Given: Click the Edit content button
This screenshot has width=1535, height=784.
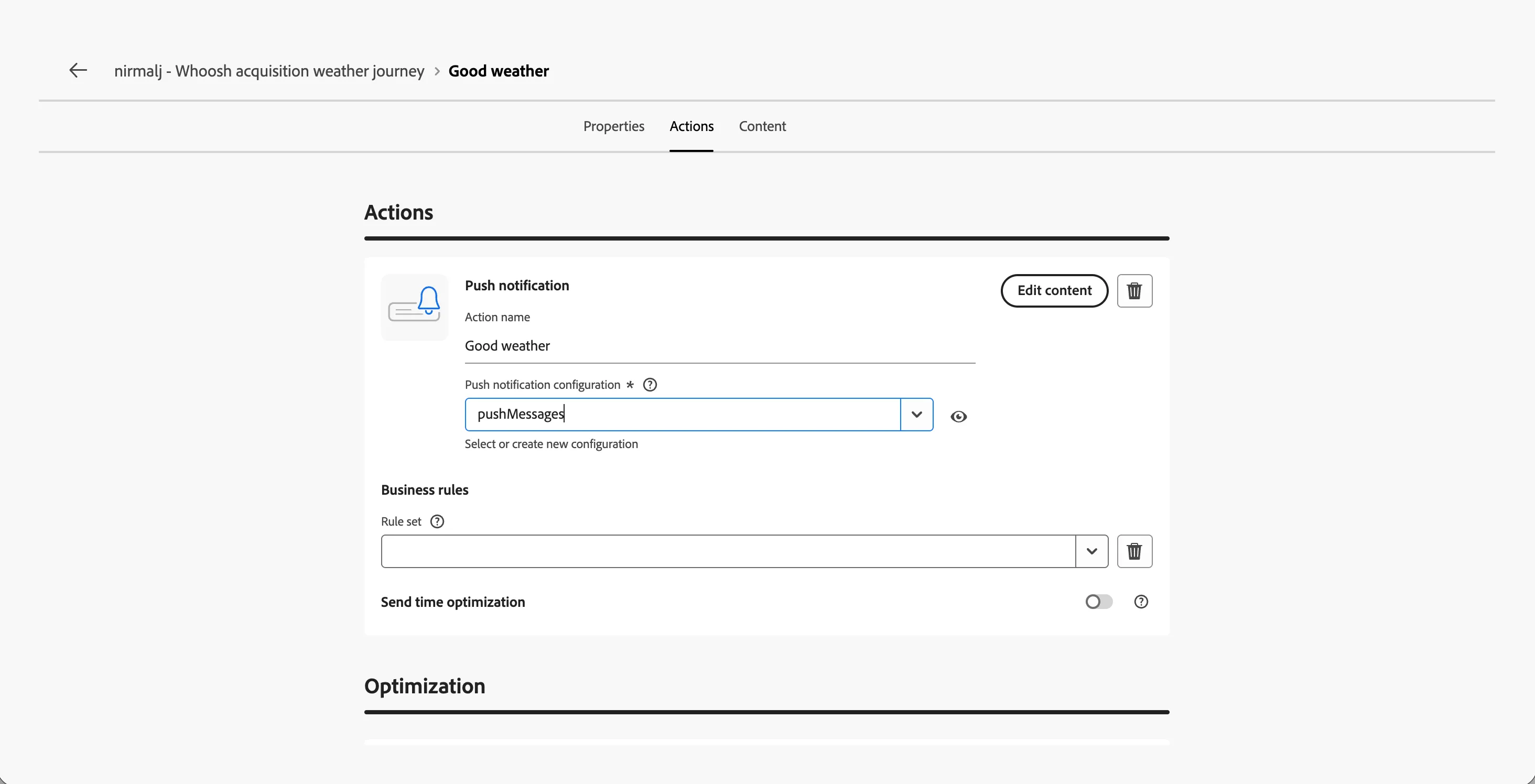Looking at the screenshot, I should click(x=1054, y=291).
